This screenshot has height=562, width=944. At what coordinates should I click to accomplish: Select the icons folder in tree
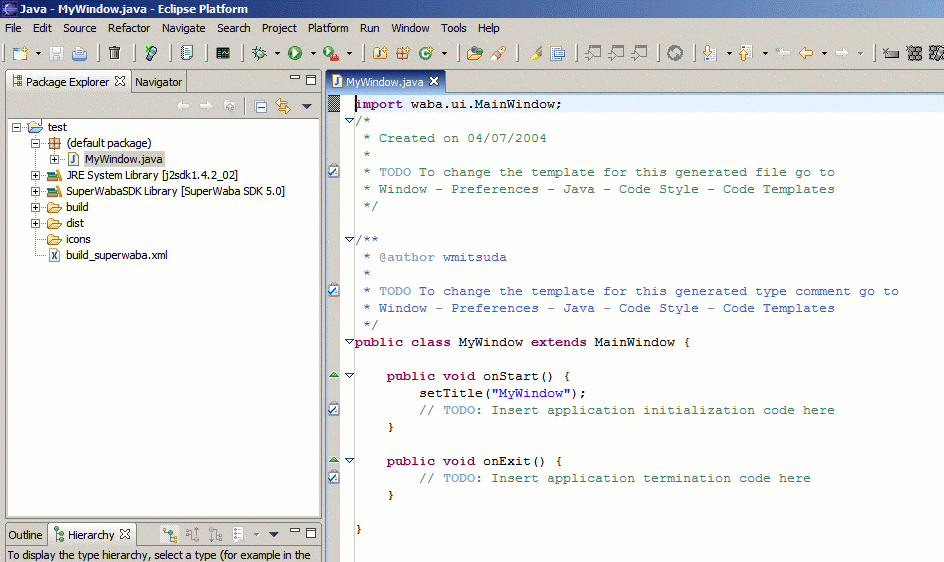pos(78,239)
